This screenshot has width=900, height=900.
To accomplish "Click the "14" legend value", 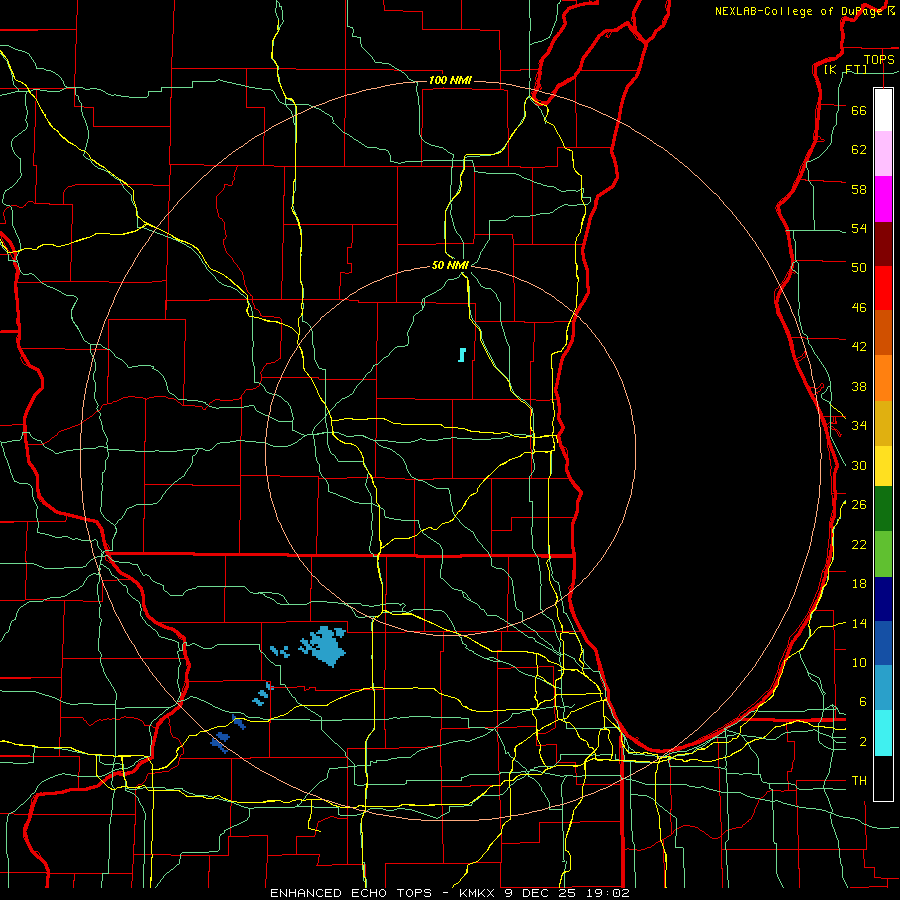I will tap(859, 623).
